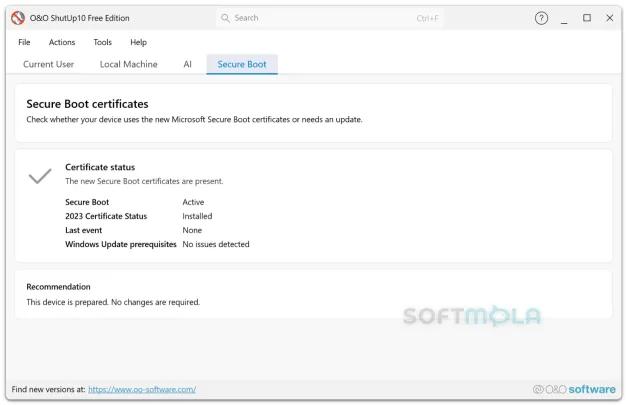Maximize the ShutUp10 window
The image size is (627, 405).
pyautogui.click(x=587, y=18)
